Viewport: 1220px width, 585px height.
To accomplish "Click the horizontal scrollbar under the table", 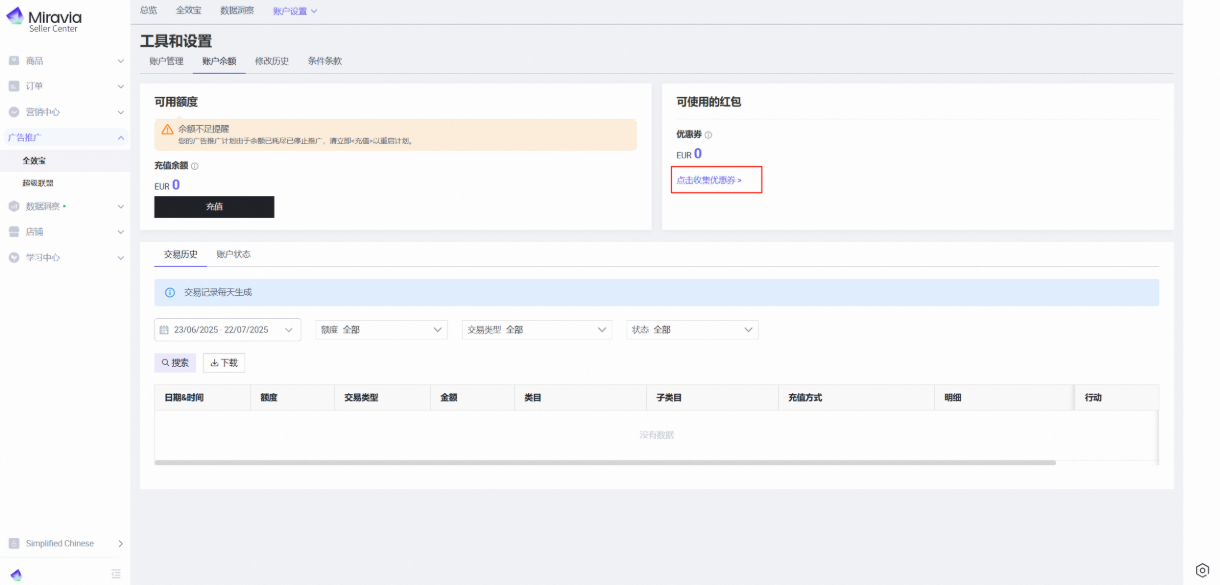I will pyautogui.click(x=604, y=463).
